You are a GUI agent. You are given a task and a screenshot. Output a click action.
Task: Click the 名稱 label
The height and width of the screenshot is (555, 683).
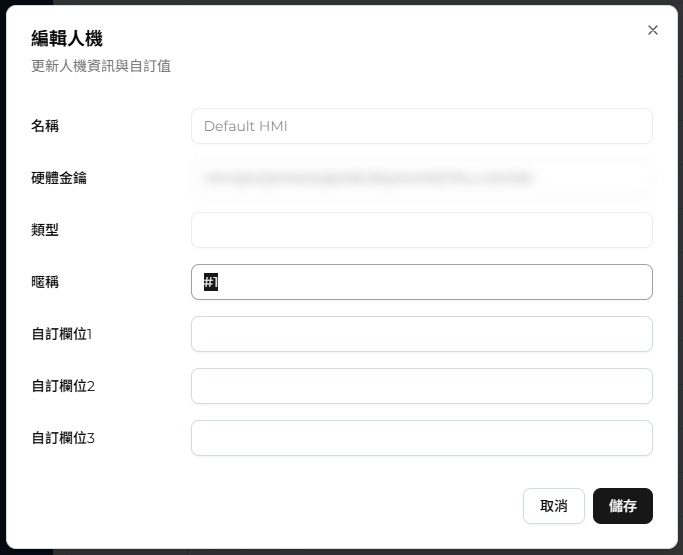44,126
